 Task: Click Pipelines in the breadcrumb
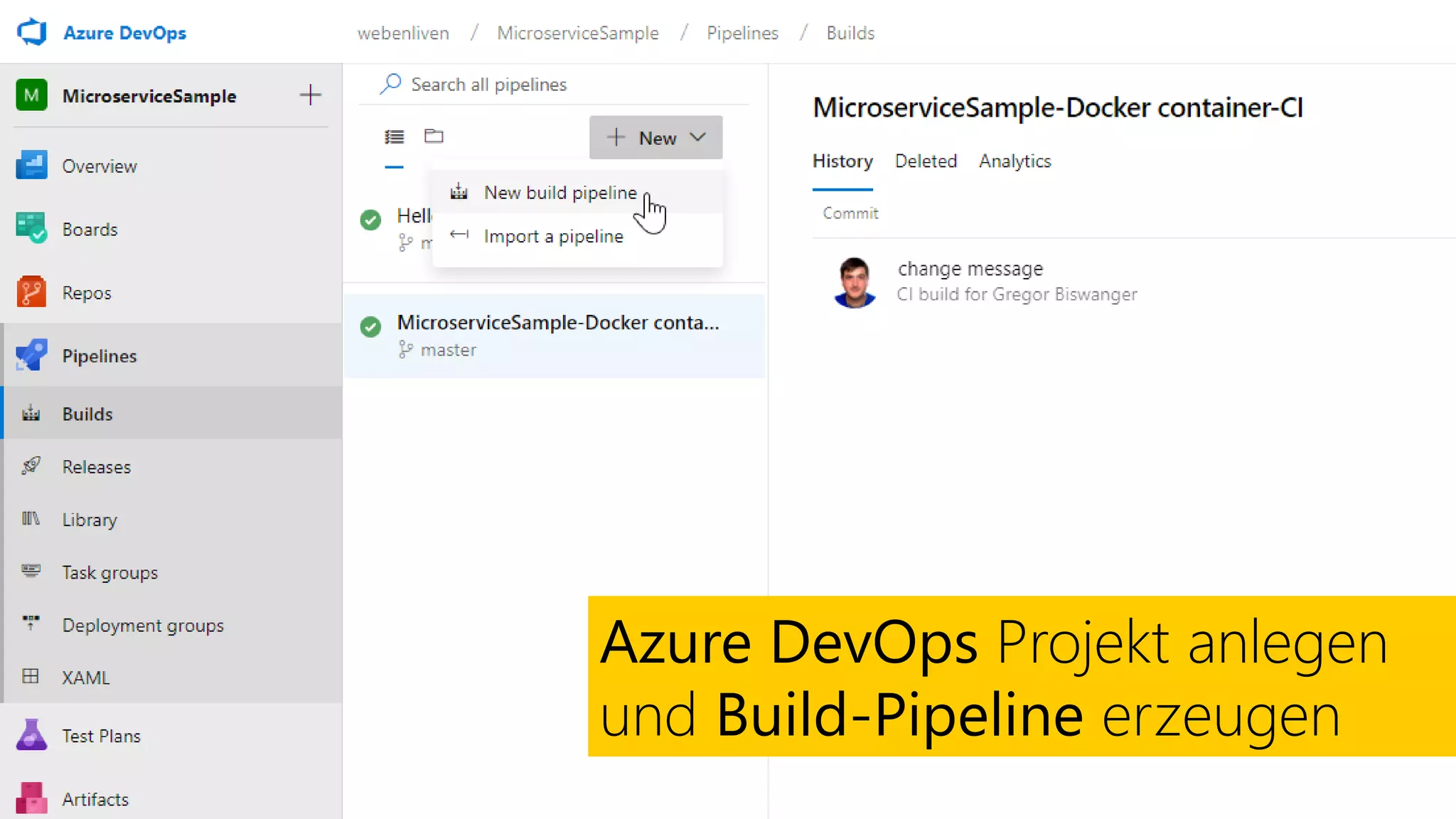click(742, 33)
